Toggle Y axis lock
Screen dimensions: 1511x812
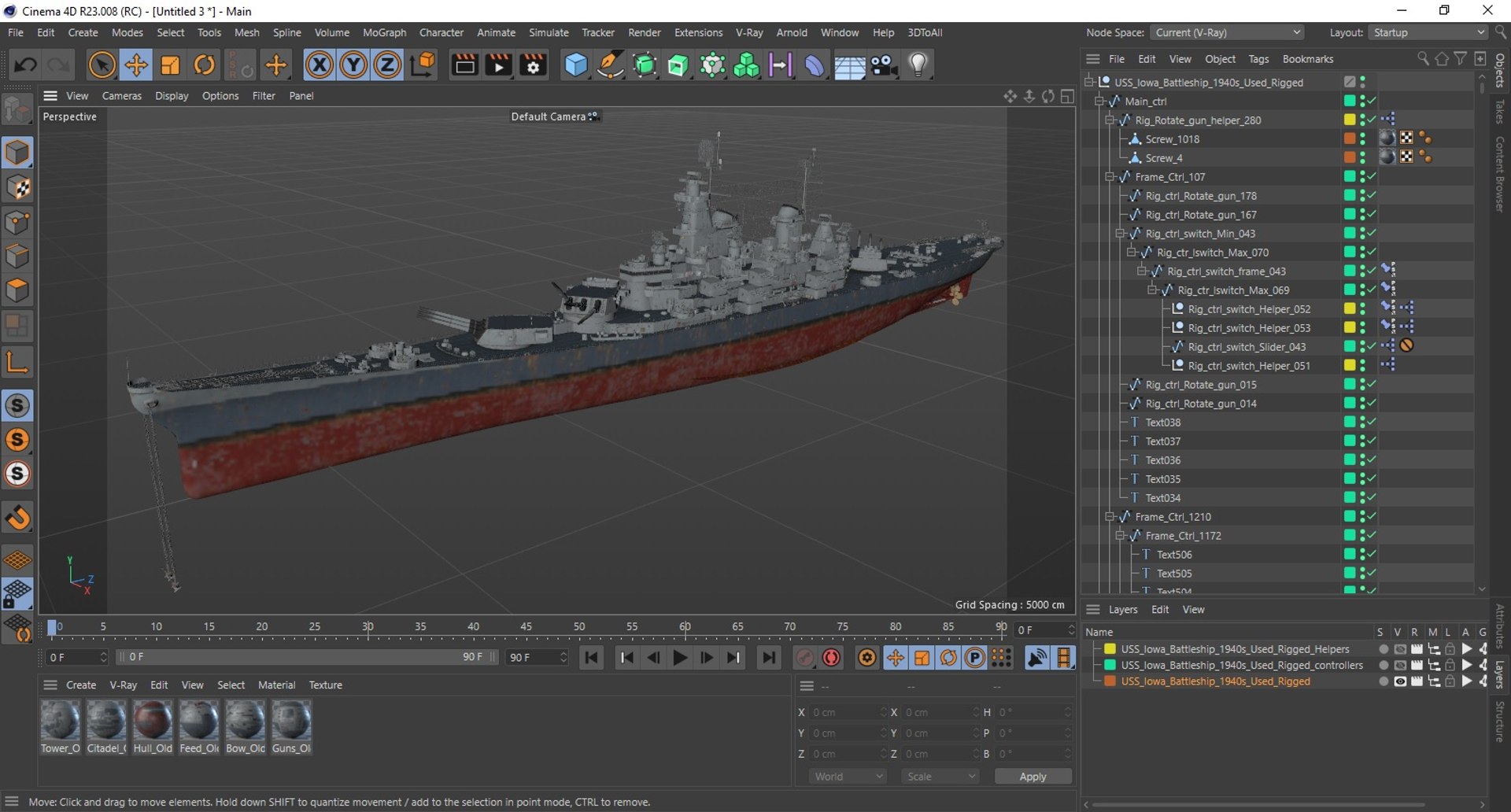(x=353, y=65)
